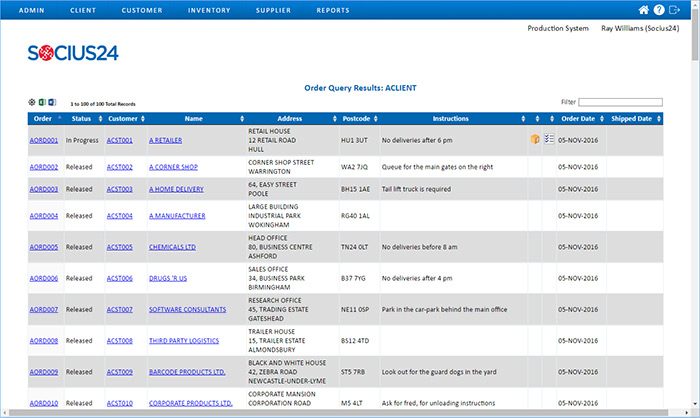Go to the Home page icon

pyautogui.click(x=643, y=10)
